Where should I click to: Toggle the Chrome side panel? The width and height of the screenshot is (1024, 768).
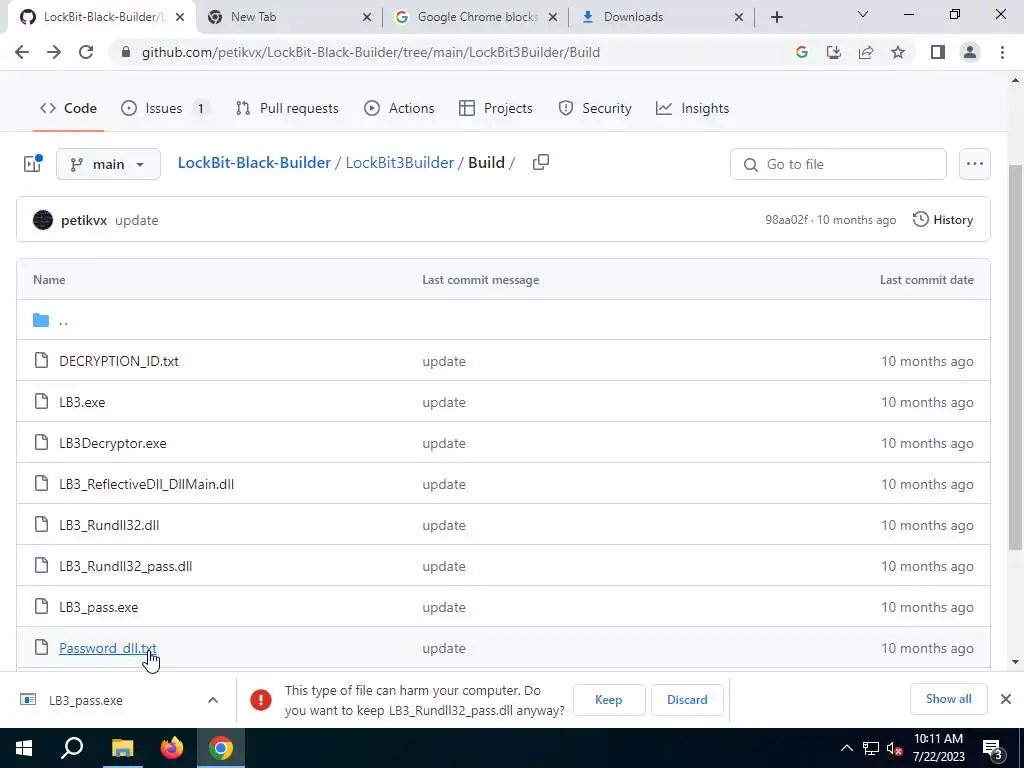938,52
